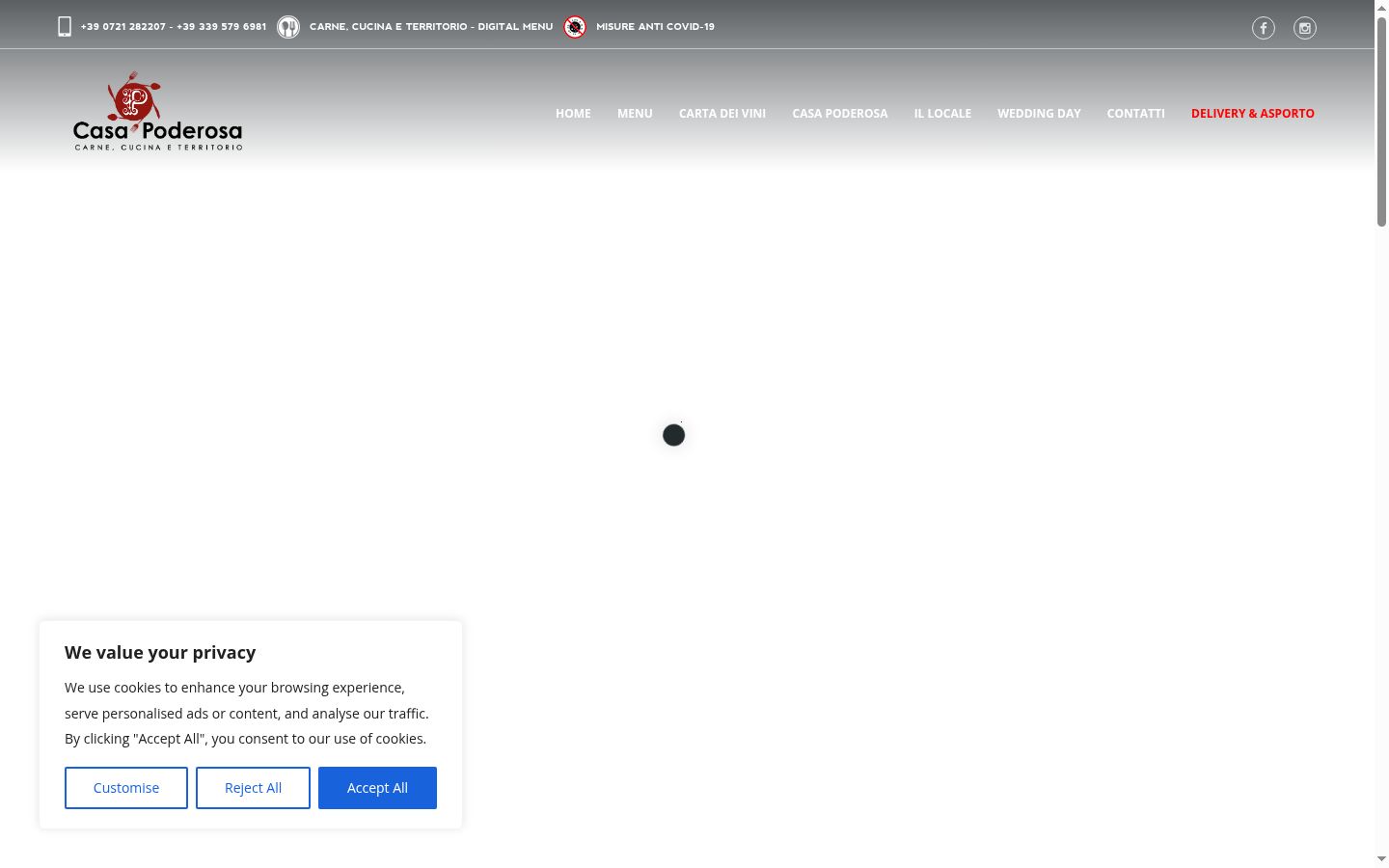Click the scrollbar up arrow
This screenshot has height=868, width=1389.
click(x=1381, y=8)
